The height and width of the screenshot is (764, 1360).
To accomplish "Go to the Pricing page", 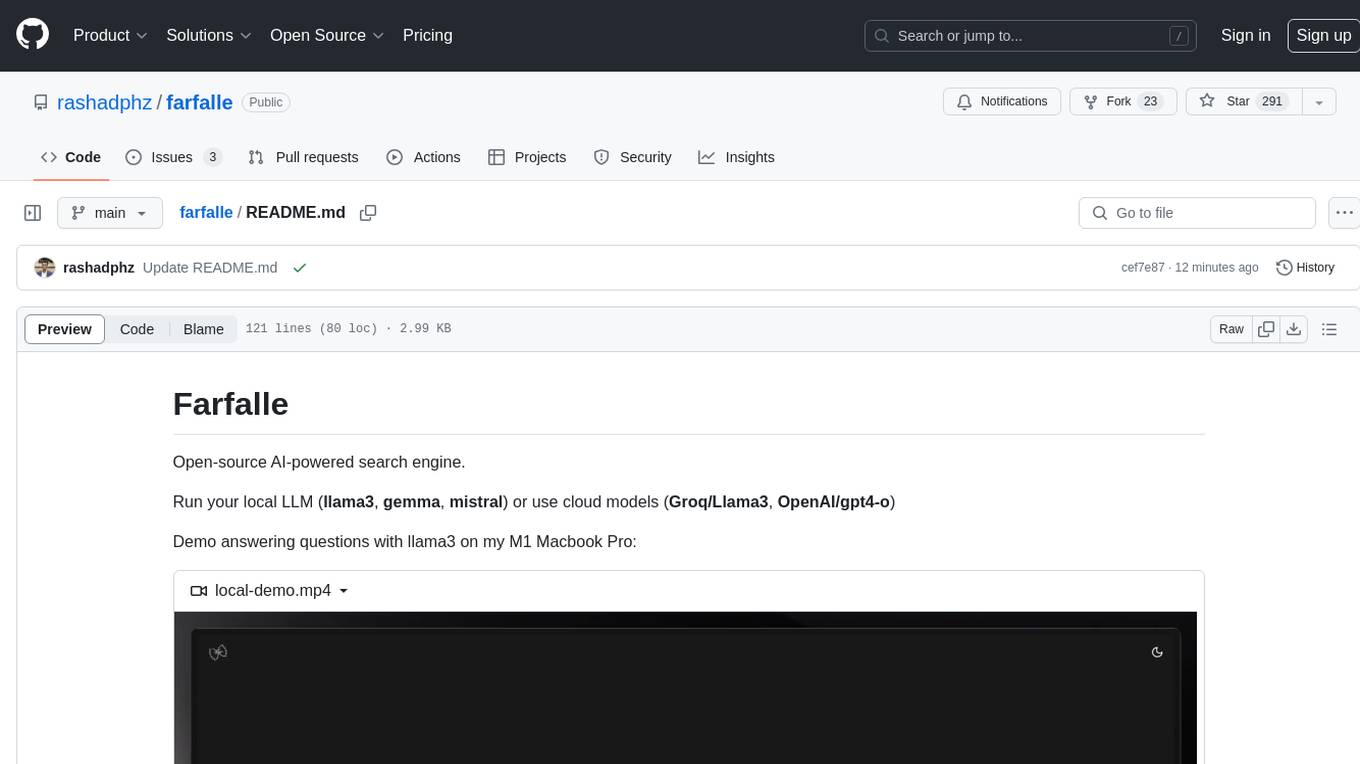I will [x=427, y=35].
